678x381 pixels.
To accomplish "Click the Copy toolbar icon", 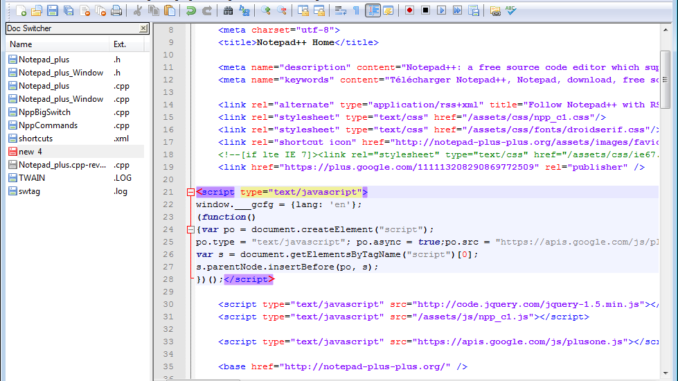I will 154,11.
